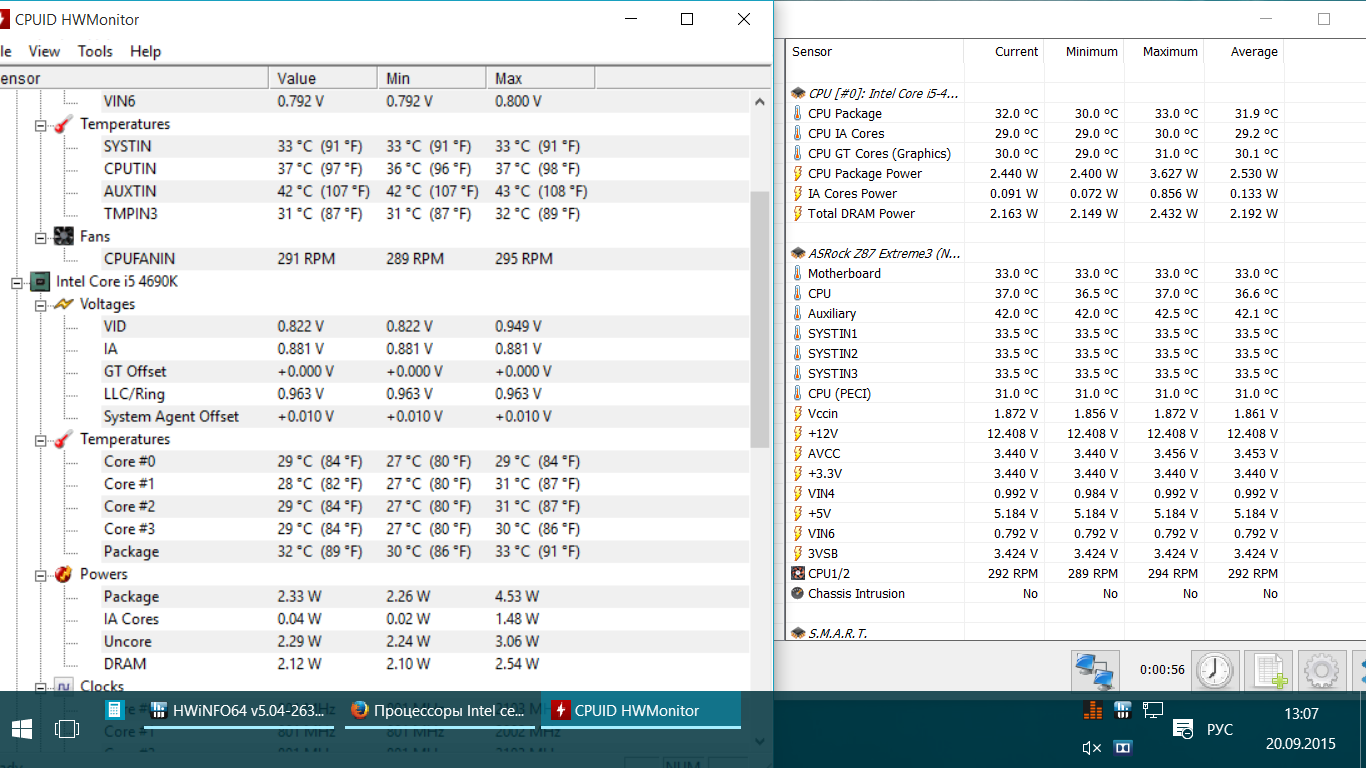Click the muted volume icon in the system tray

click(1092, 747)
